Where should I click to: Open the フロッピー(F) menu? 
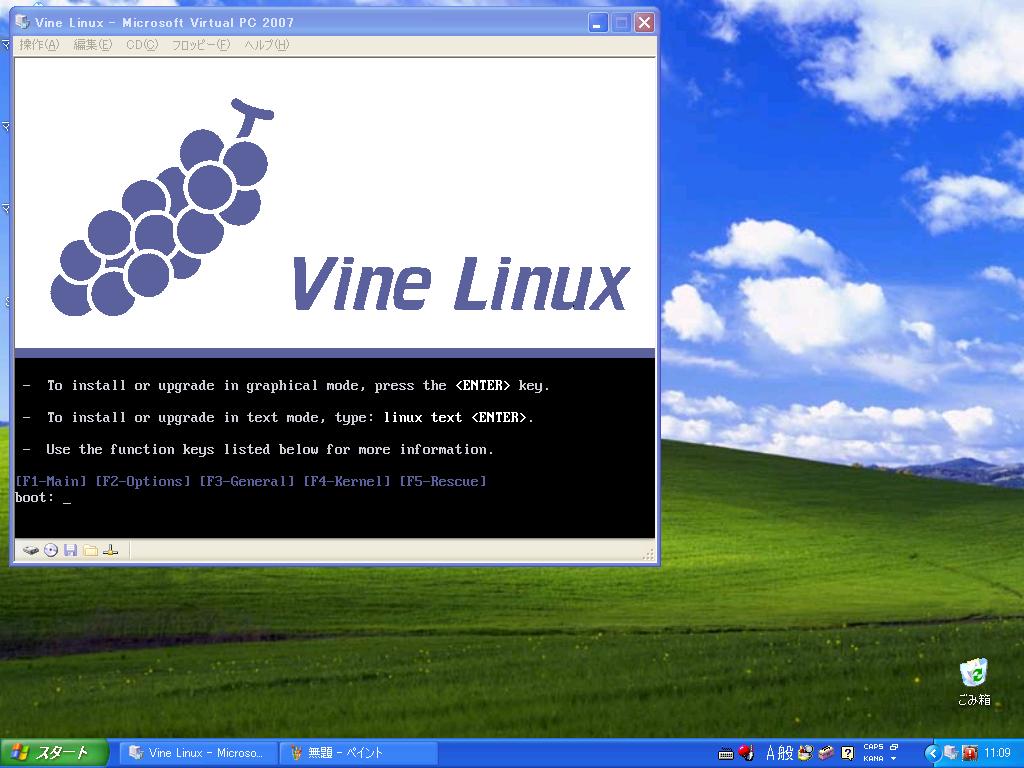(201, 45)
